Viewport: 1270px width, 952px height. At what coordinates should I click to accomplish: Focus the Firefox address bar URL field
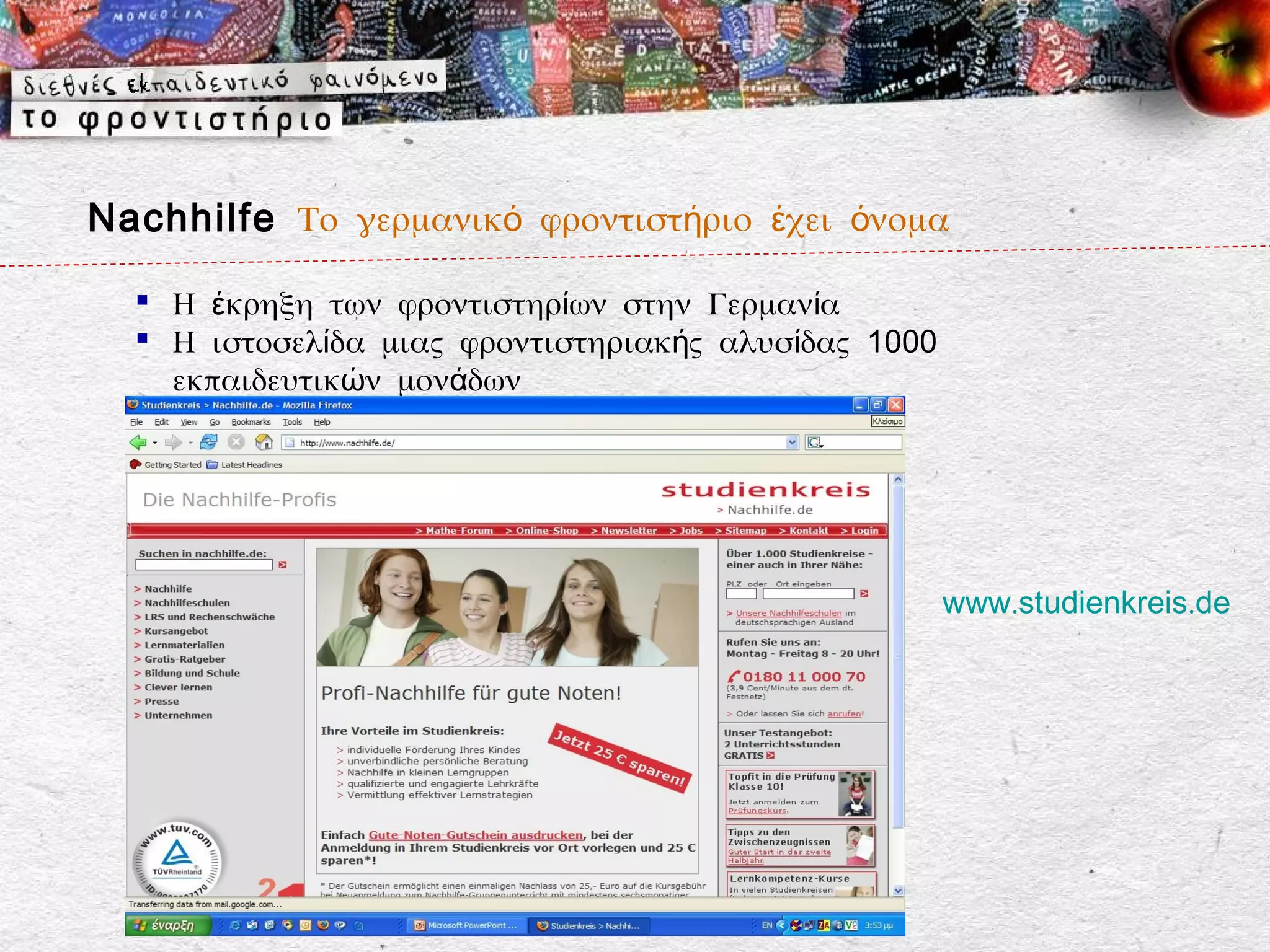(540, 443)
